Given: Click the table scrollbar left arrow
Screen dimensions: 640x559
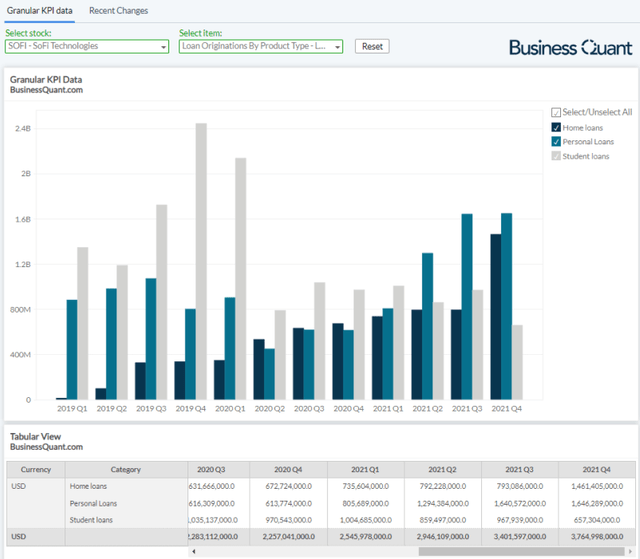Looking at the screenshot, I should pos(193,552).
